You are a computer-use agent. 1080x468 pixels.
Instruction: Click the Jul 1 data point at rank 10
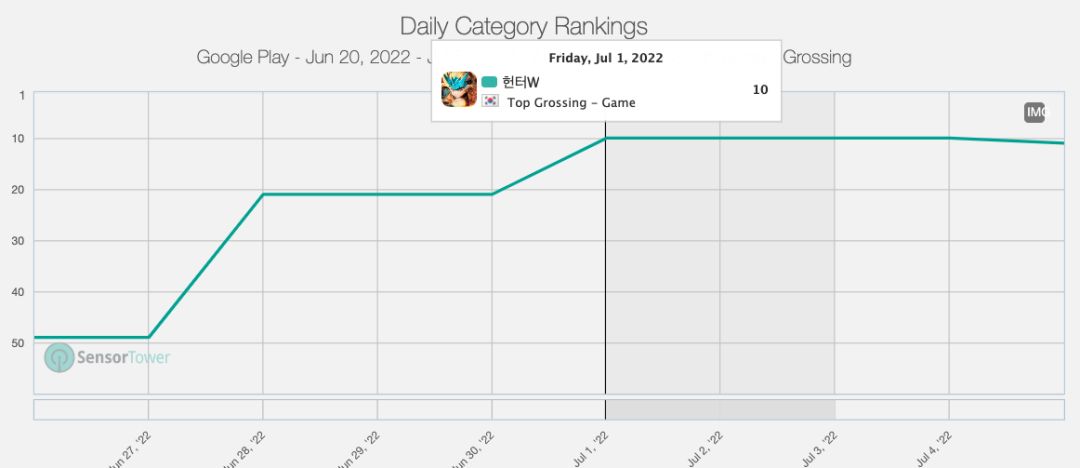[x=605, y=138]
